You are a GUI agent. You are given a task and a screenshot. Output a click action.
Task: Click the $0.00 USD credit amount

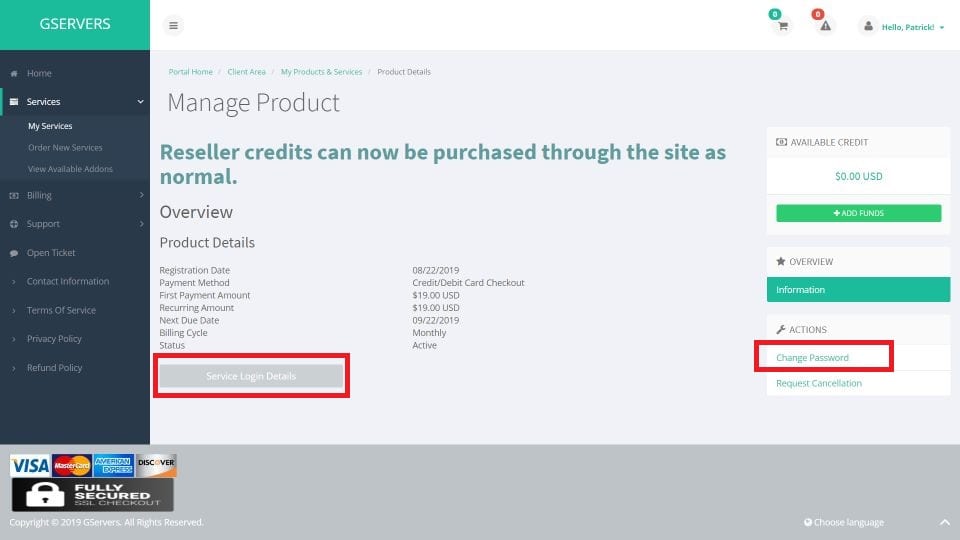[x=858, y=176]
